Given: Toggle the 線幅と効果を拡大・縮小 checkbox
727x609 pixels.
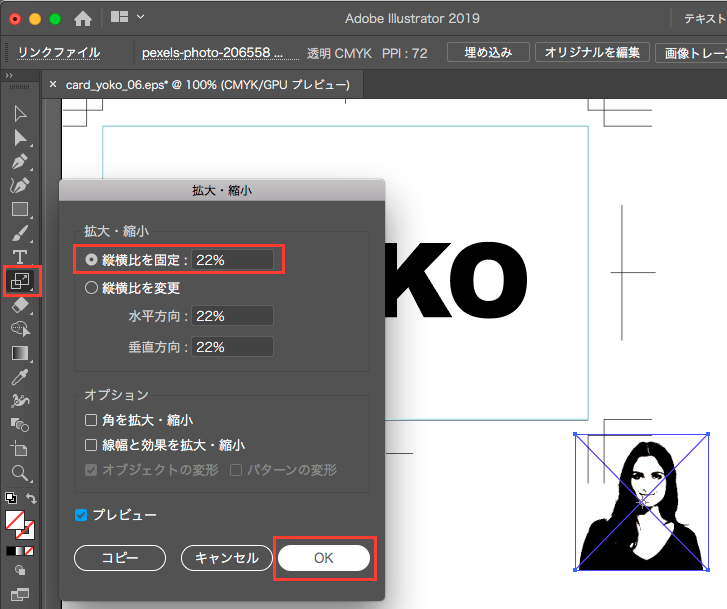Looking at the screenshot, I should (x=92, y=445).
